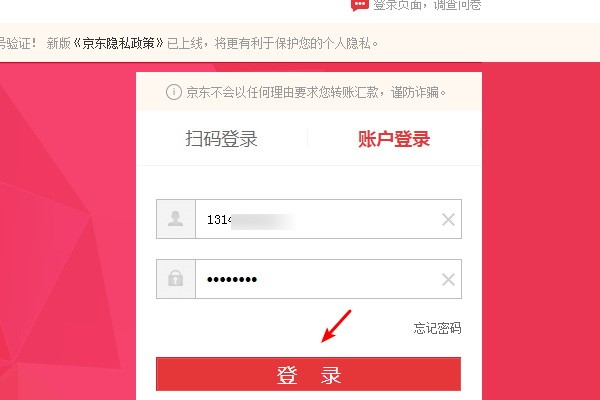Clear the password field with its X icon

click(448, 280)
